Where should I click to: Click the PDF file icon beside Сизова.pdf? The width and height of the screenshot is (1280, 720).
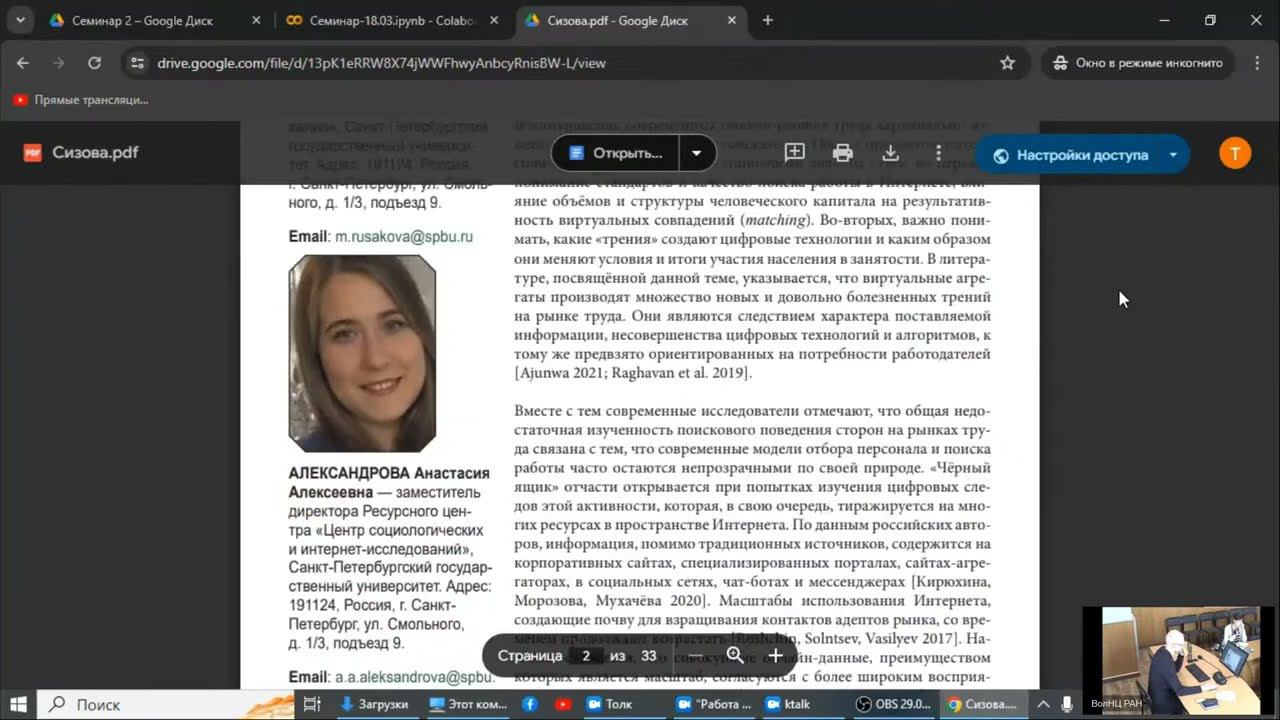pos(33,153)
